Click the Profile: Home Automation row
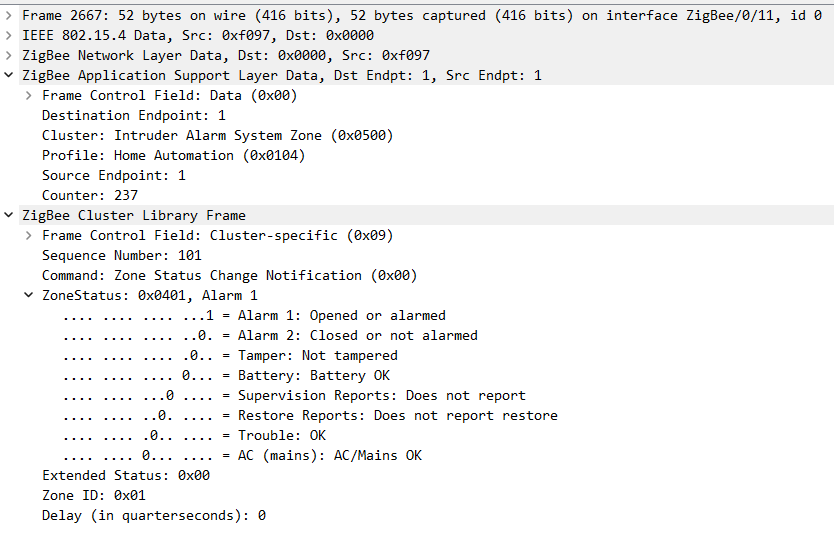 (x=173, y=156)
